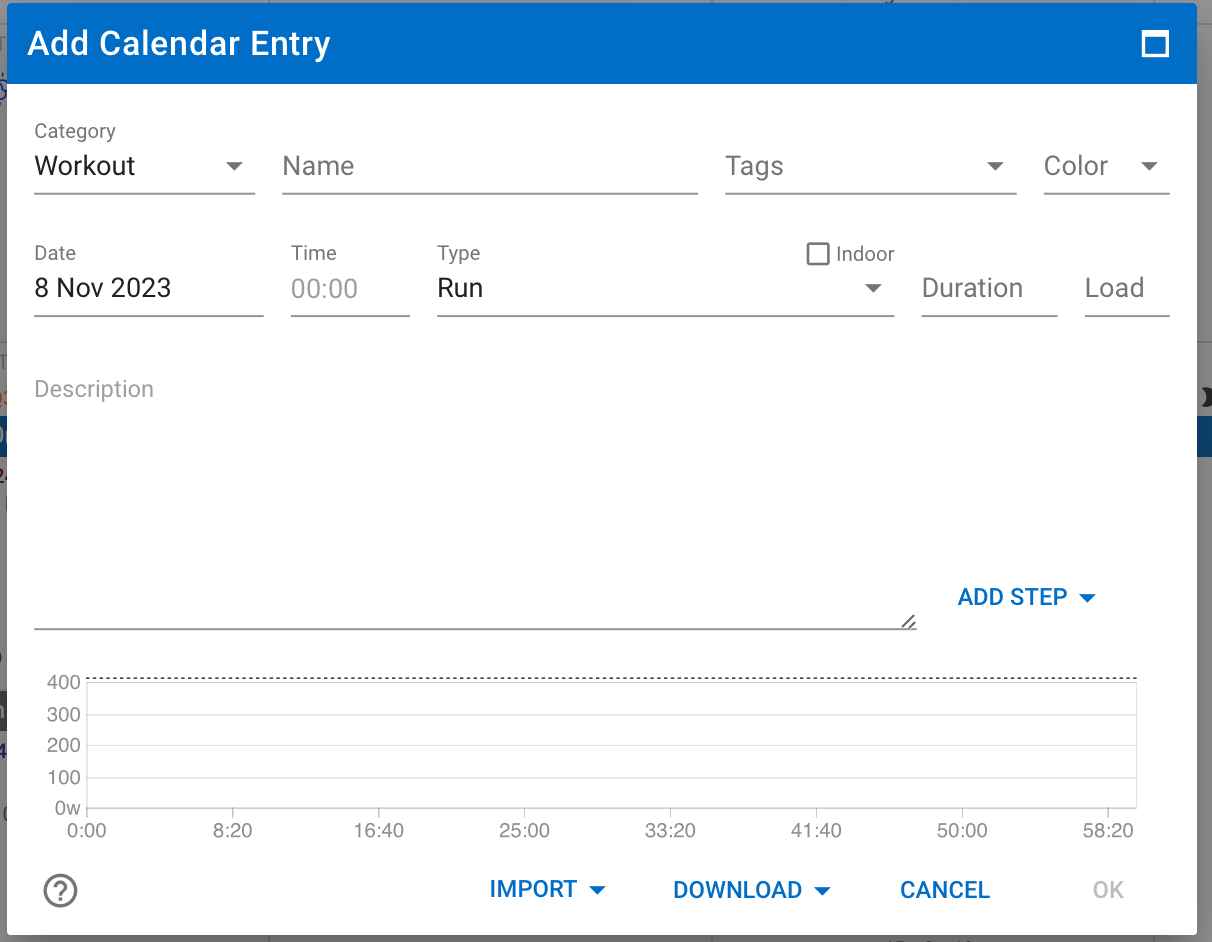Click the Load input field
The height and width of the screenshot is (942, 1212).
point(1127,289)
